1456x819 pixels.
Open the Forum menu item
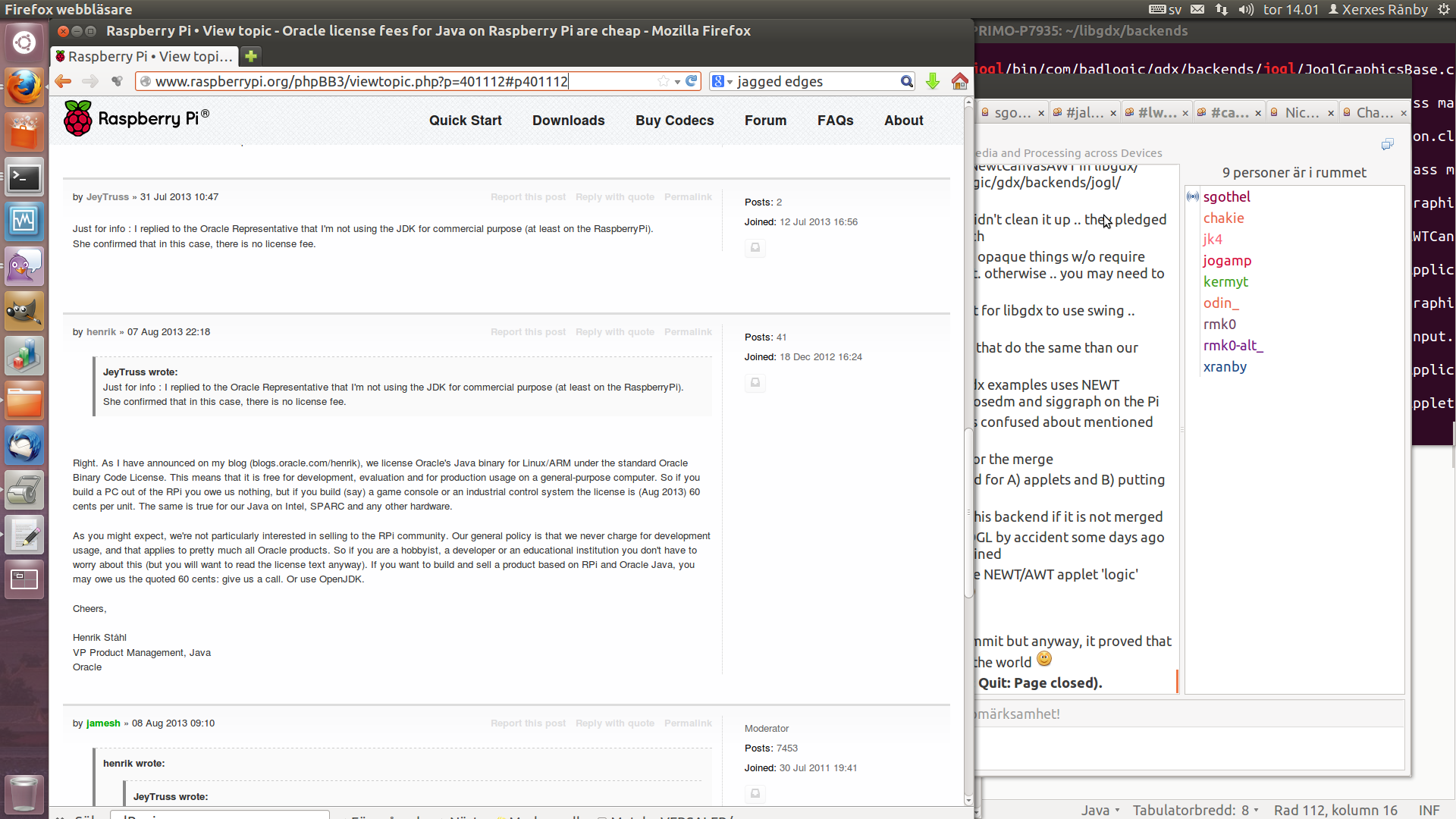(765, 121)
